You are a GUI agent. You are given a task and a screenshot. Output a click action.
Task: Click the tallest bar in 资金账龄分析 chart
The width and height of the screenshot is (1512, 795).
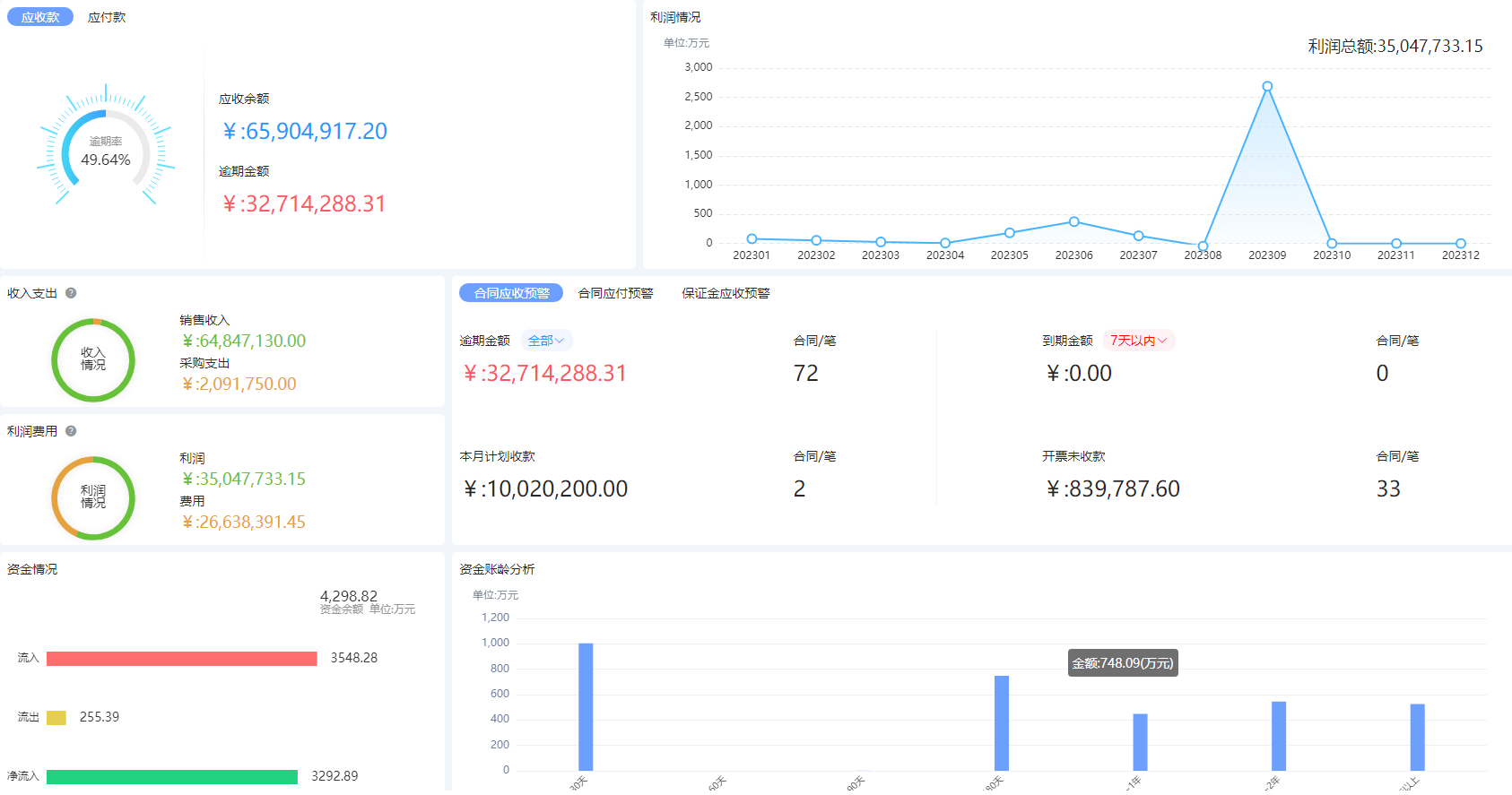click(x=586, y=707)
